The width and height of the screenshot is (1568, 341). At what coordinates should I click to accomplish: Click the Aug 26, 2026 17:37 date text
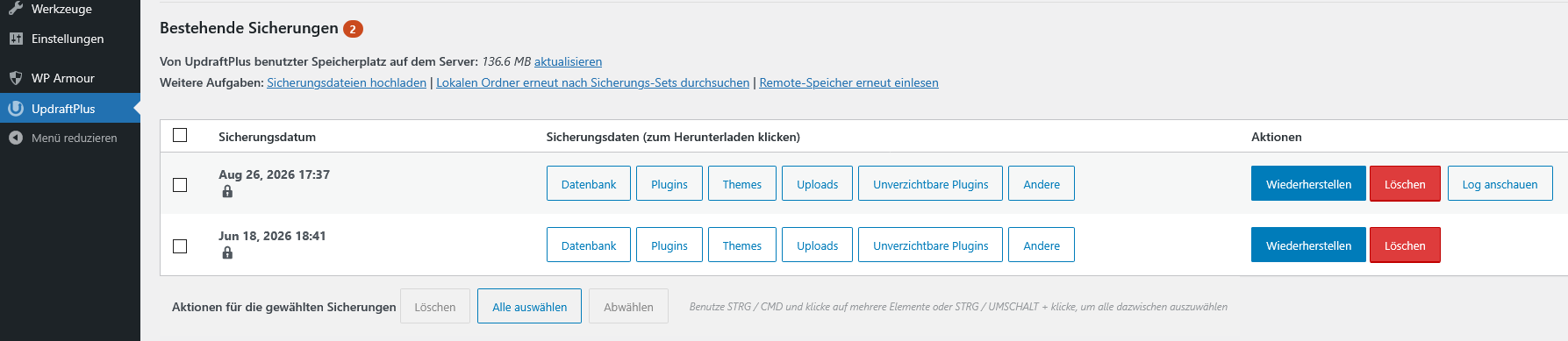[274, 174]
